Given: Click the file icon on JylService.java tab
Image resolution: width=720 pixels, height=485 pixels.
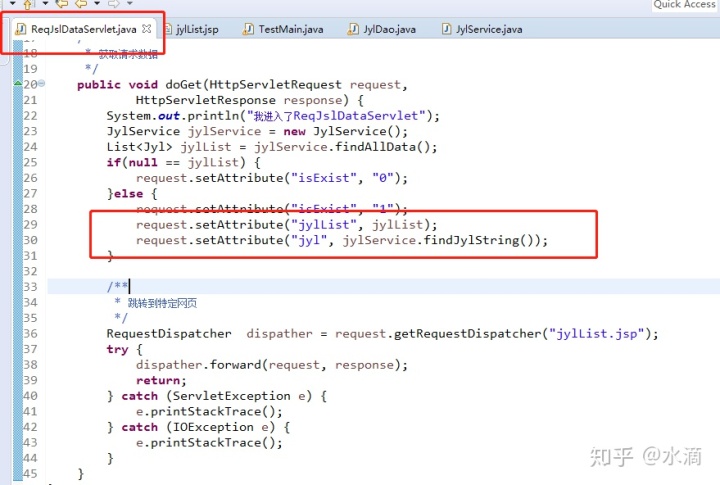Looking at the screenshot, I should 446,29.
